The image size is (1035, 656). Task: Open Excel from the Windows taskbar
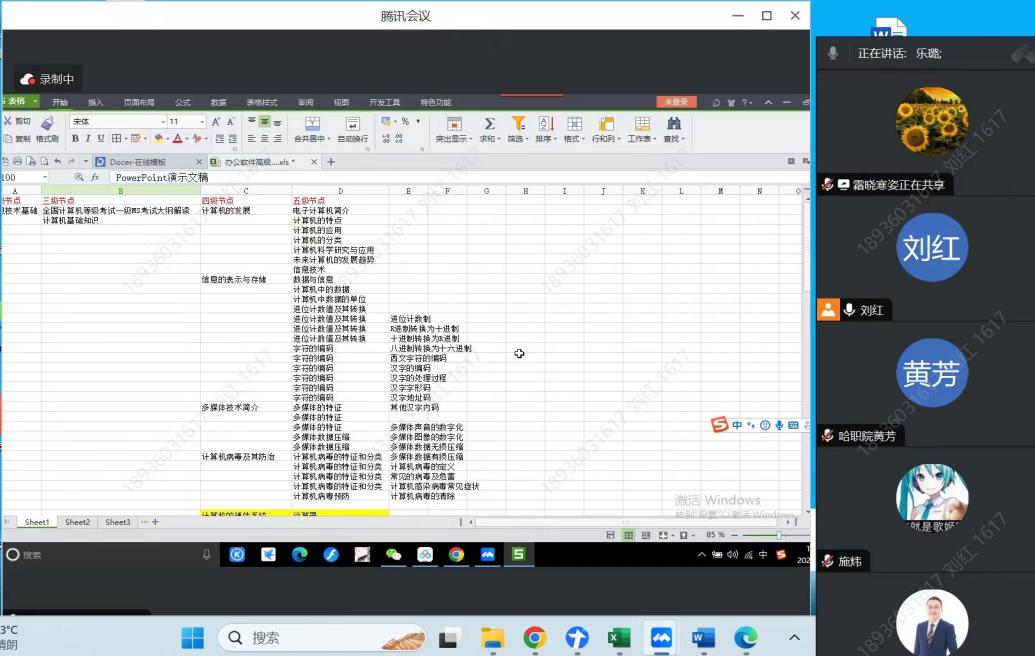(619, 638)
